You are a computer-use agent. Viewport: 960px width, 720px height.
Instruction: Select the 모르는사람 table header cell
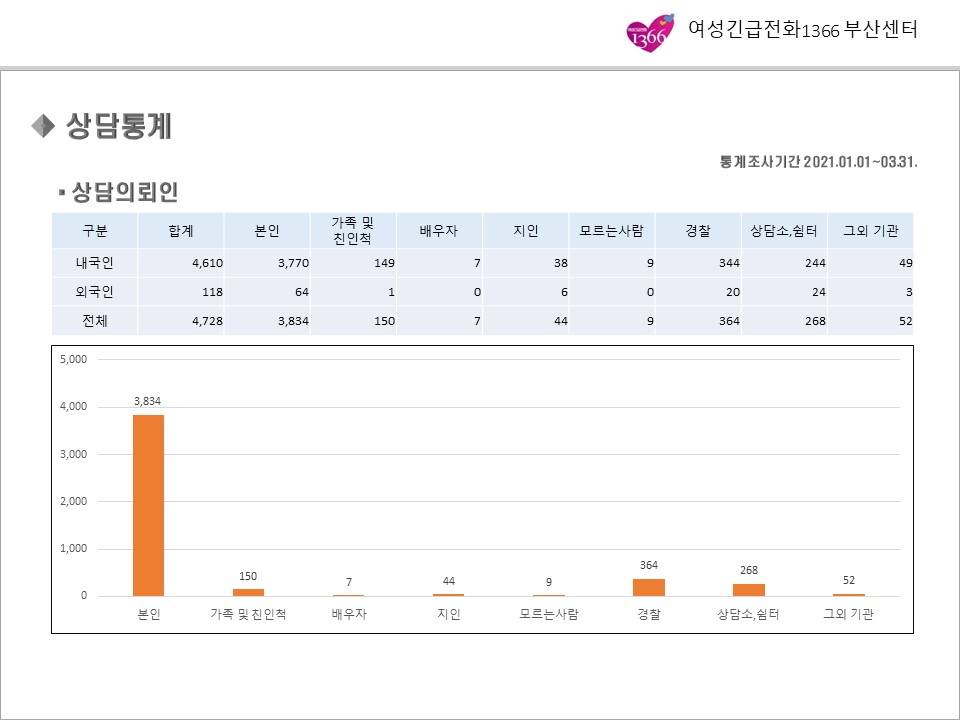612,231
